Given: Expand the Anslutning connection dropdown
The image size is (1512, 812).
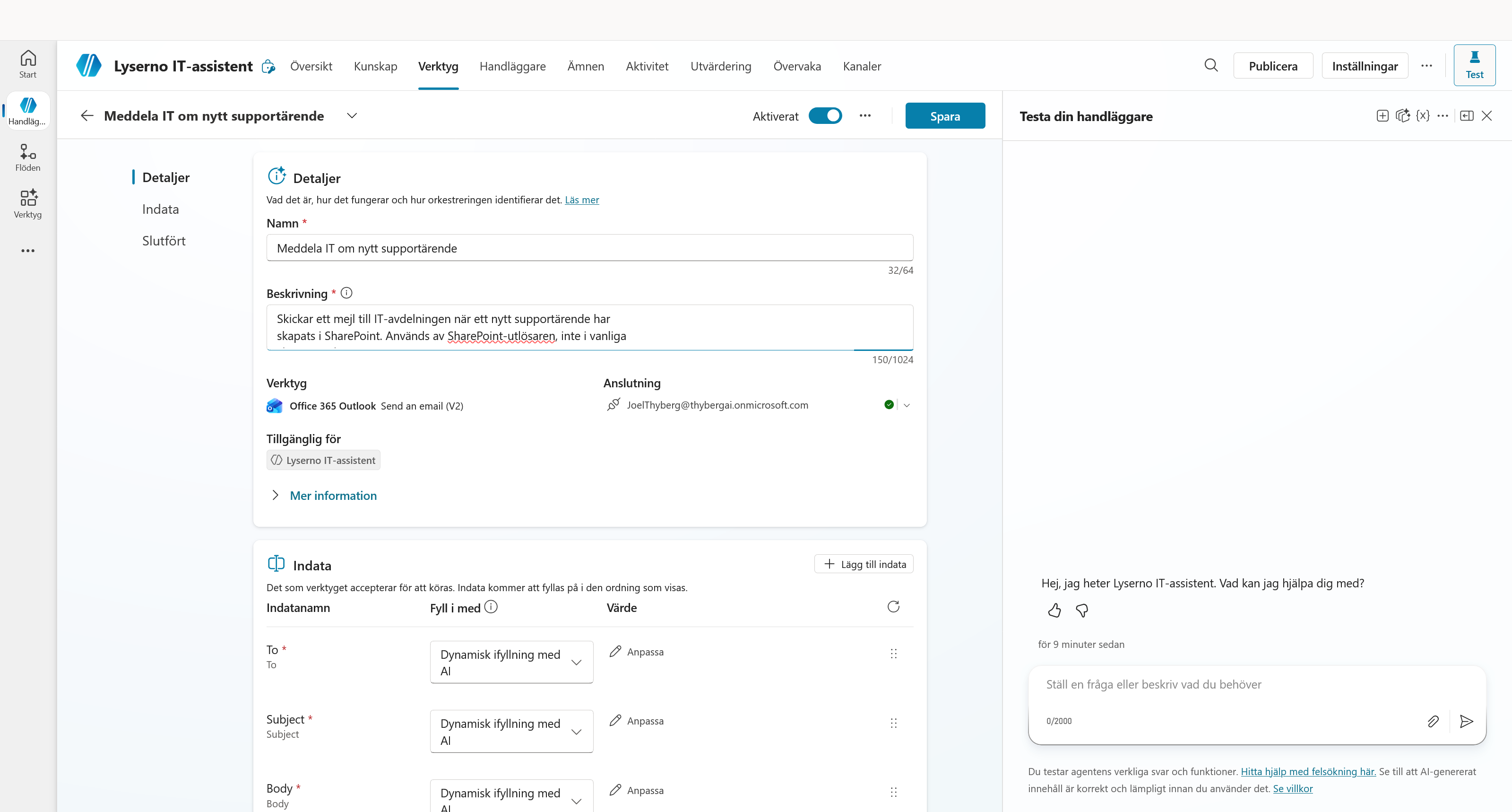Looking at the screenshot, I should tap(906, 405).
